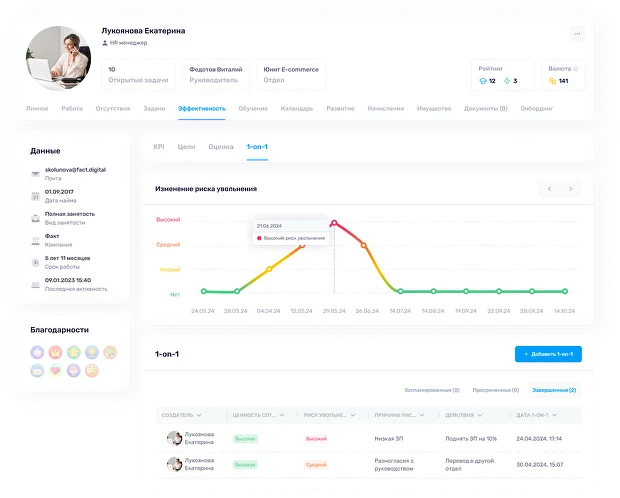Sort by the Создатель column header
The height and width of the screenshot is (498, 620).
click(181, 415)
